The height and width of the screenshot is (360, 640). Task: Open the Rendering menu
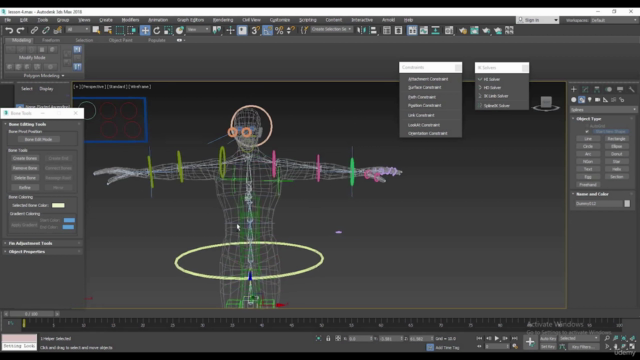[223, 20]
